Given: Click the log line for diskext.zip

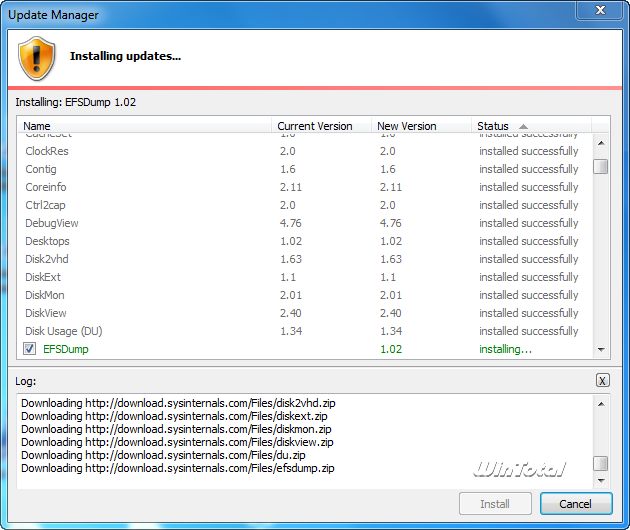Looking at the screenshot, I should tap(174, 416).
